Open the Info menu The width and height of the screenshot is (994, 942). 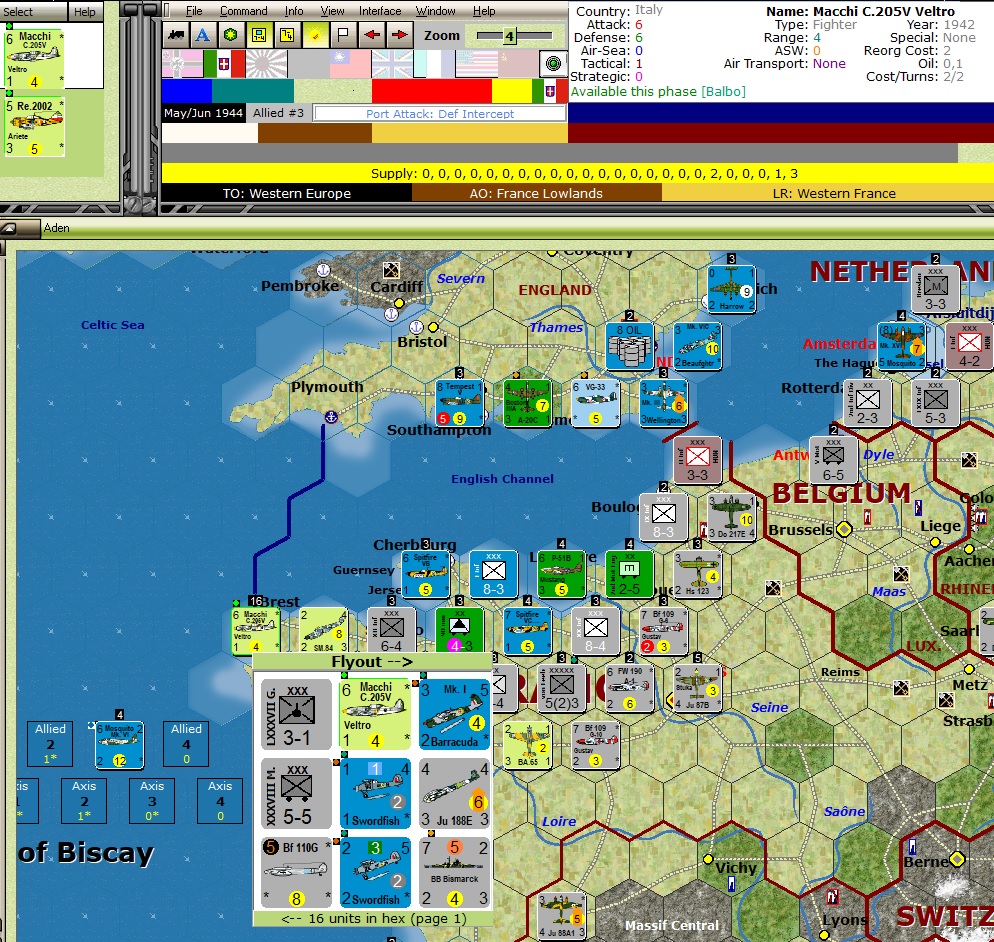point(294,11)
